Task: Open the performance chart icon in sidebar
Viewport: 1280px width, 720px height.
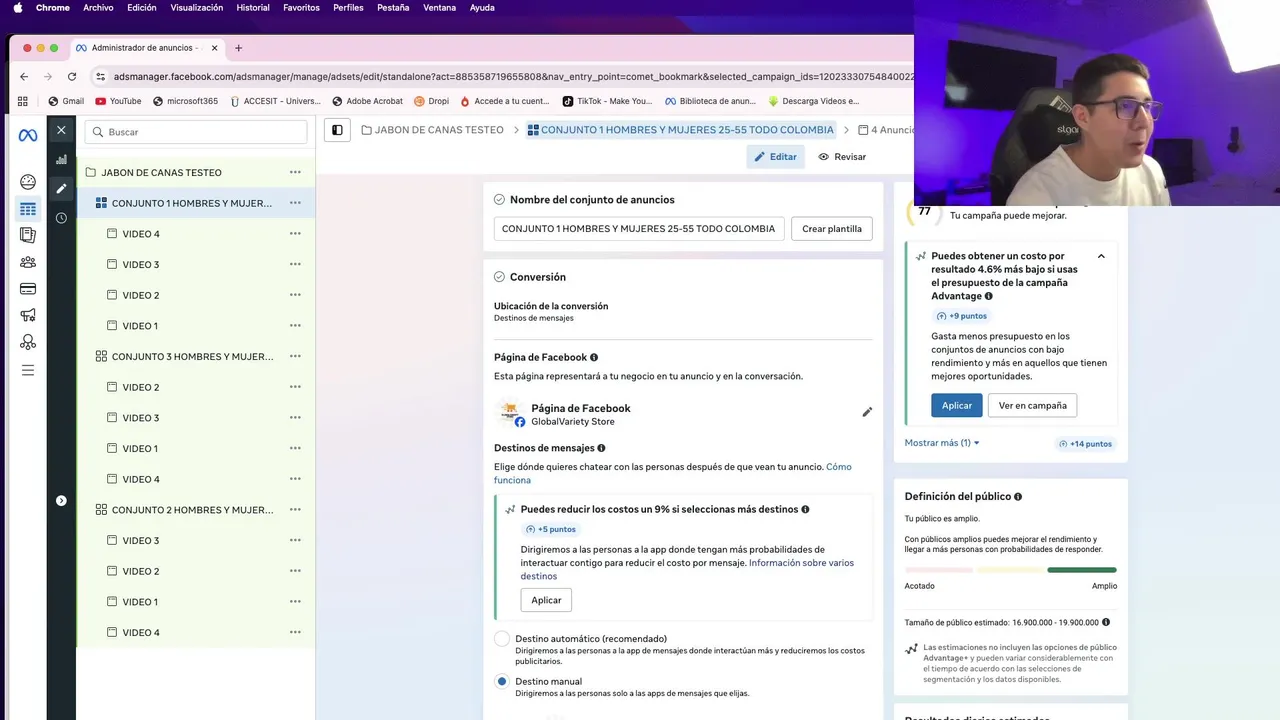Action: pos(61,159)
